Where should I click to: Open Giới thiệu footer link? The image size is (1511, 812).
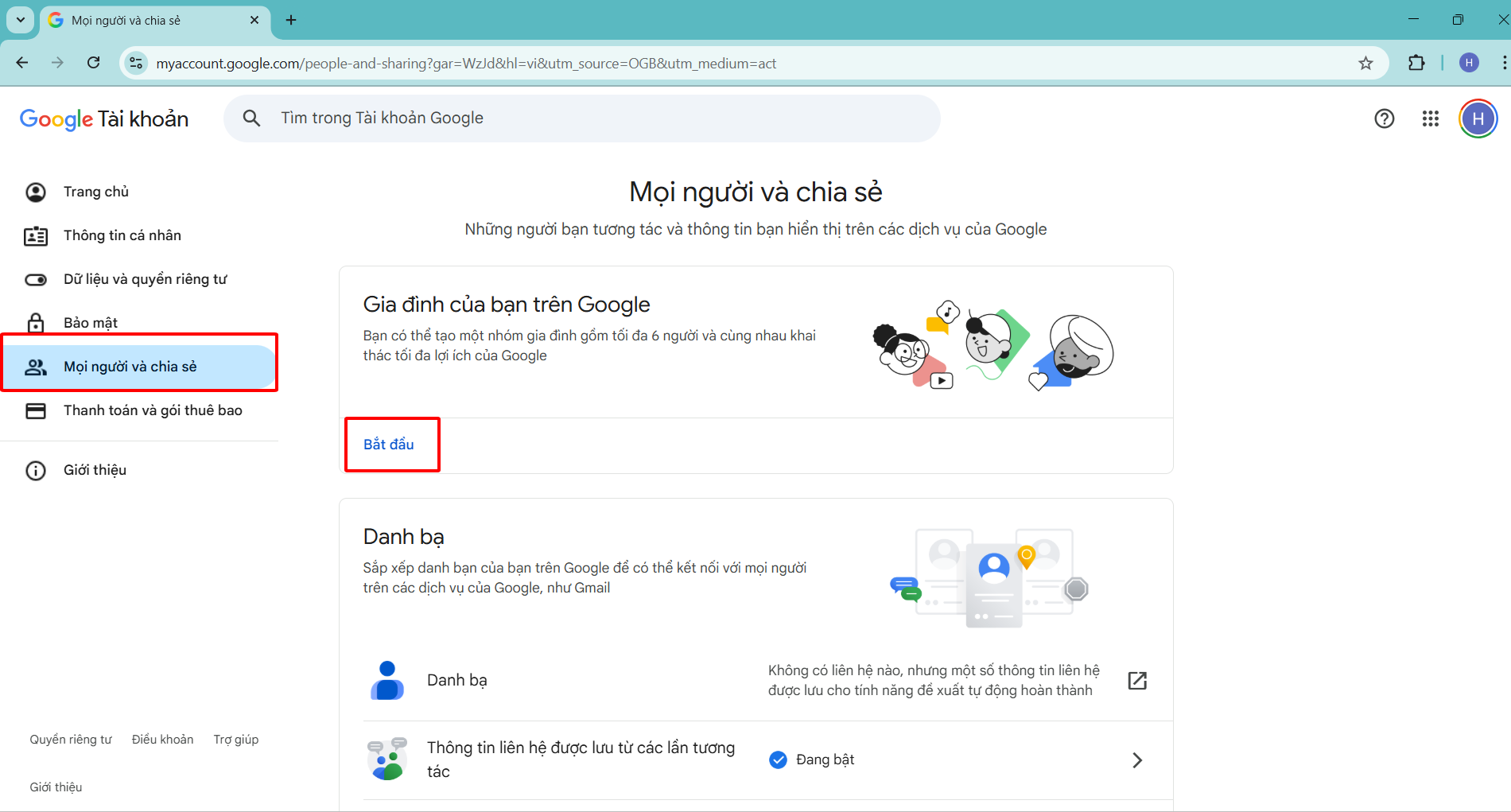[56, 787]
